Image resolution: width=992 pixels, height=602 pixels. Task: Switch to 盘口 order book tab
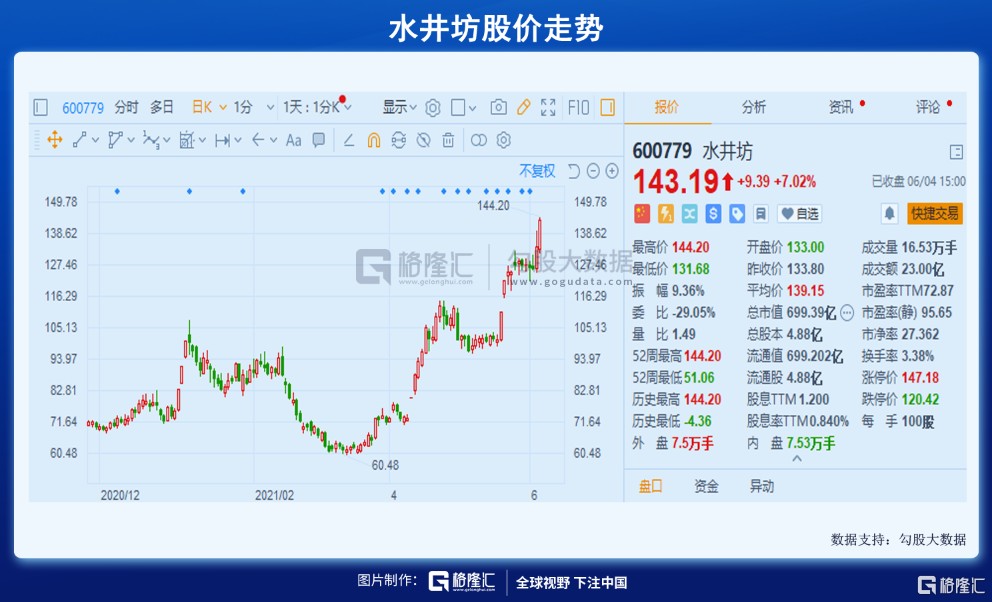pos(650,486)
